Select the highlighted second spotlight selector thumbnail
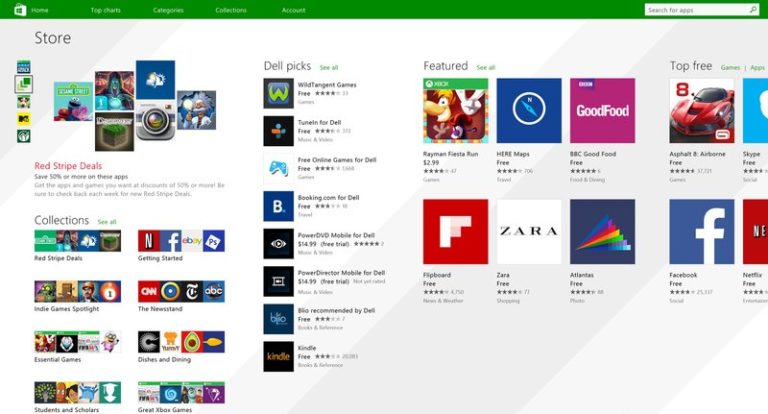The height and width of the screenshot is (414, 768). 24,84
